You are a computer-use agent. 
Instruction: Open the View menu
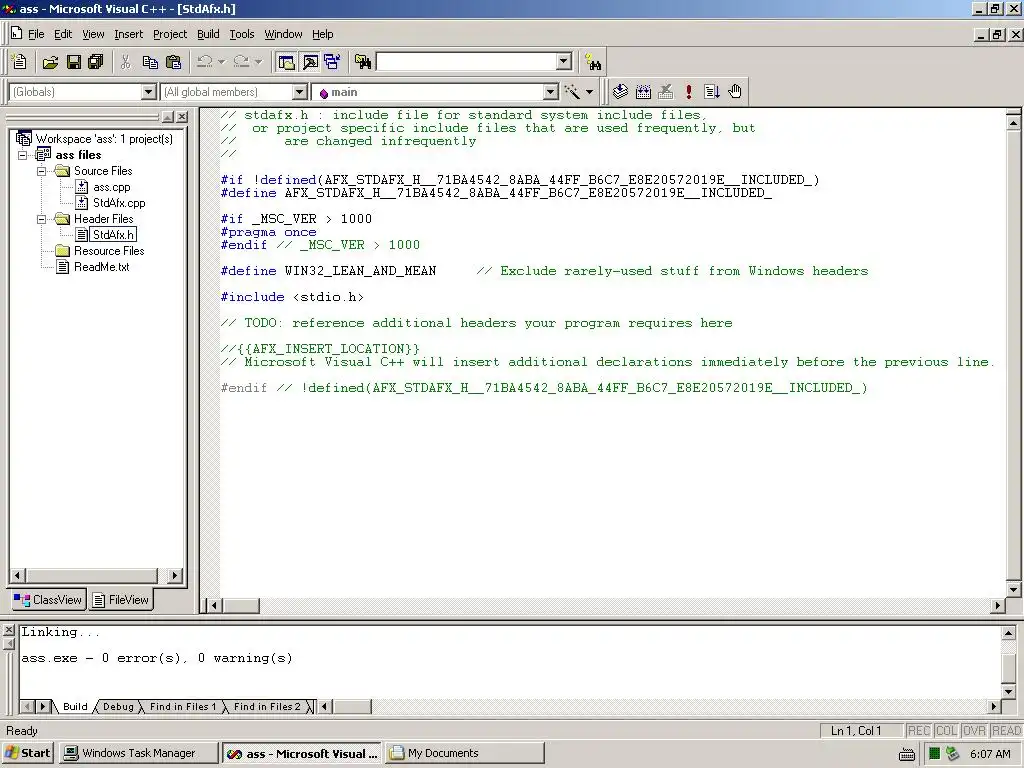[93, 34]
